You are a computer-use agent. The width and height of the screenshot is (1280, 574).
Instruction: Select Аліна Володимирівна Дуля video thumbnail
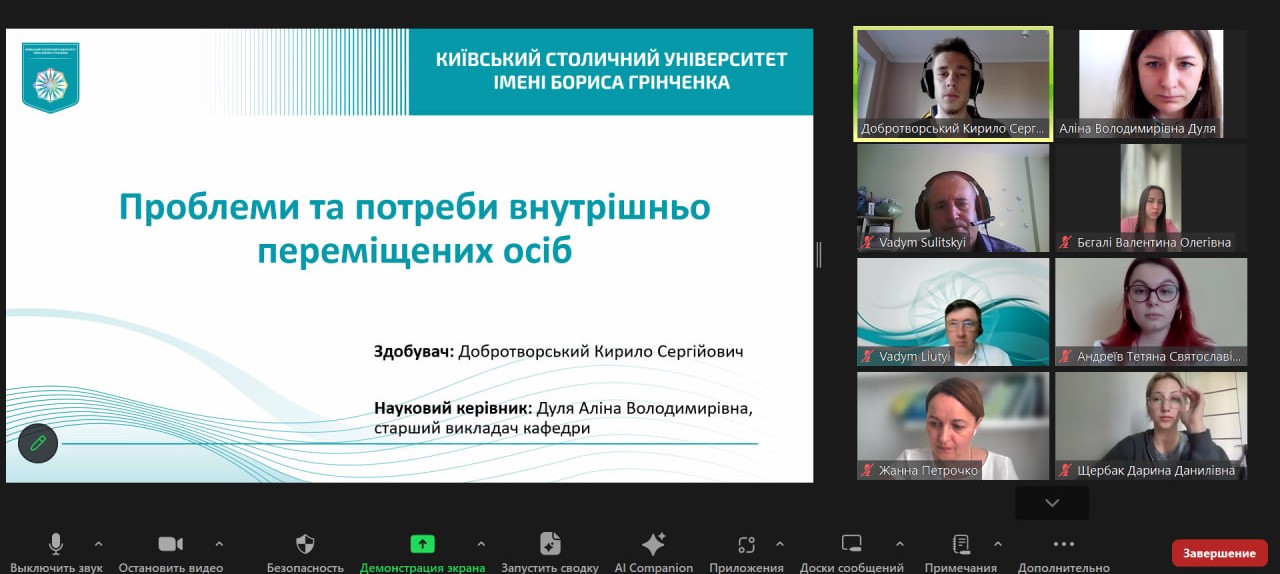point(1151,84)
